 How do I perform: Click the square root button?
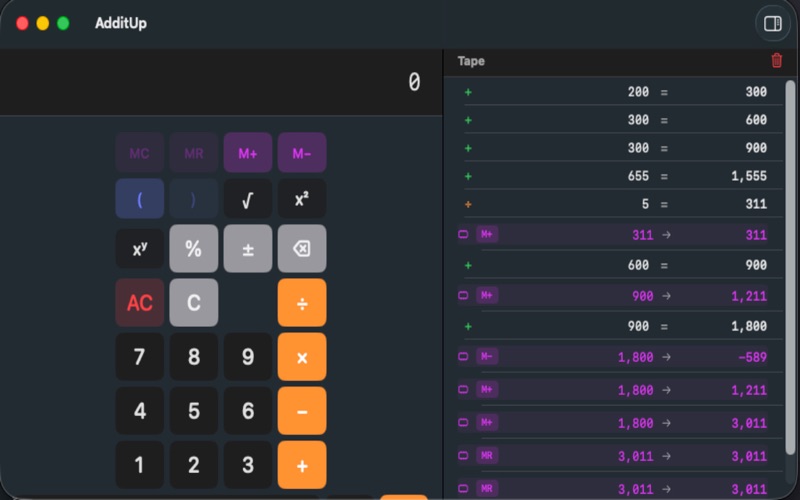point(247,199)
